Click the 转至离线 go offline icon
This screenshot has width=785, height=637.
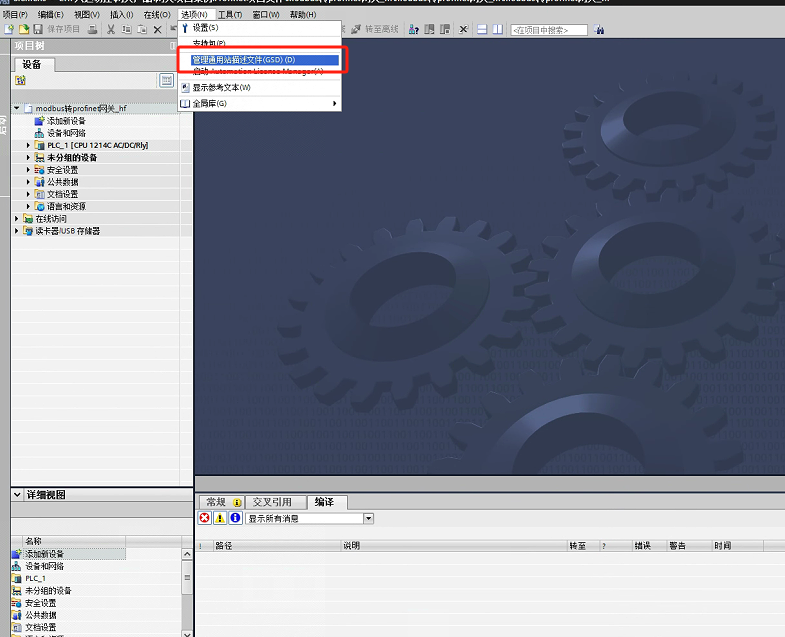point(355,30)
